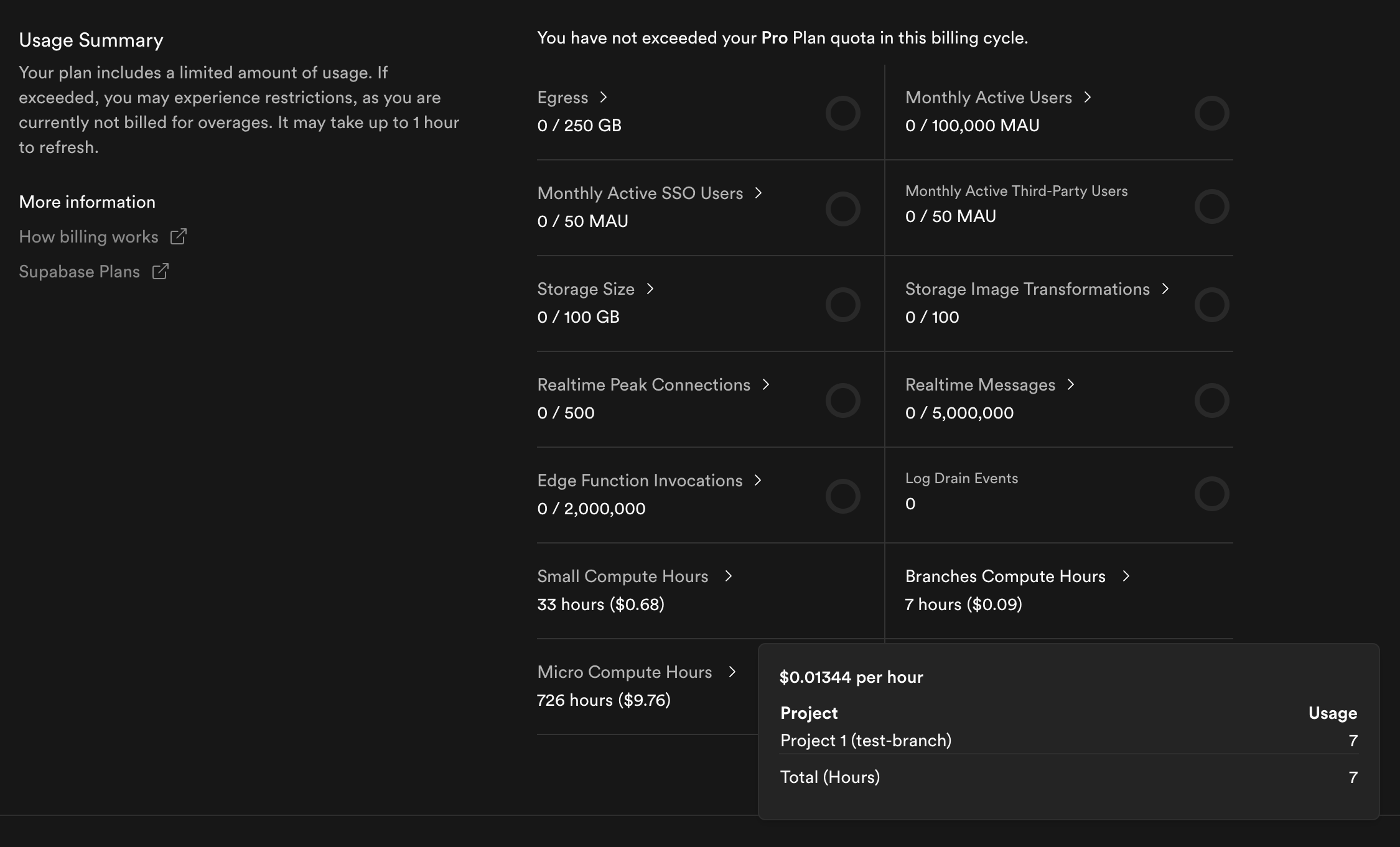The height and width of the screenshot is (847, 1400).
Task: Open the Micro Compute Hours chevron
Action: (x=732, y=672)
